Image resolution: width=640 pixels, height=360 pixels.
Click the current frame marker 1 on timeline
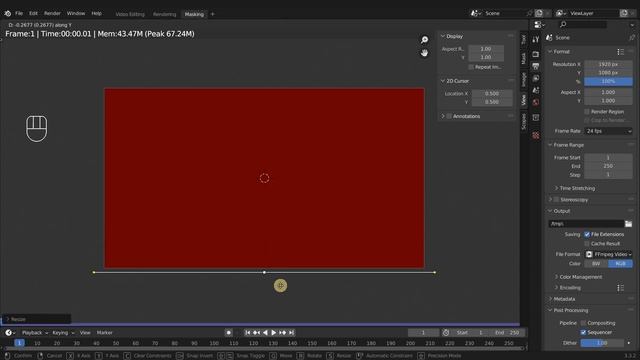(x=19, y=343)
